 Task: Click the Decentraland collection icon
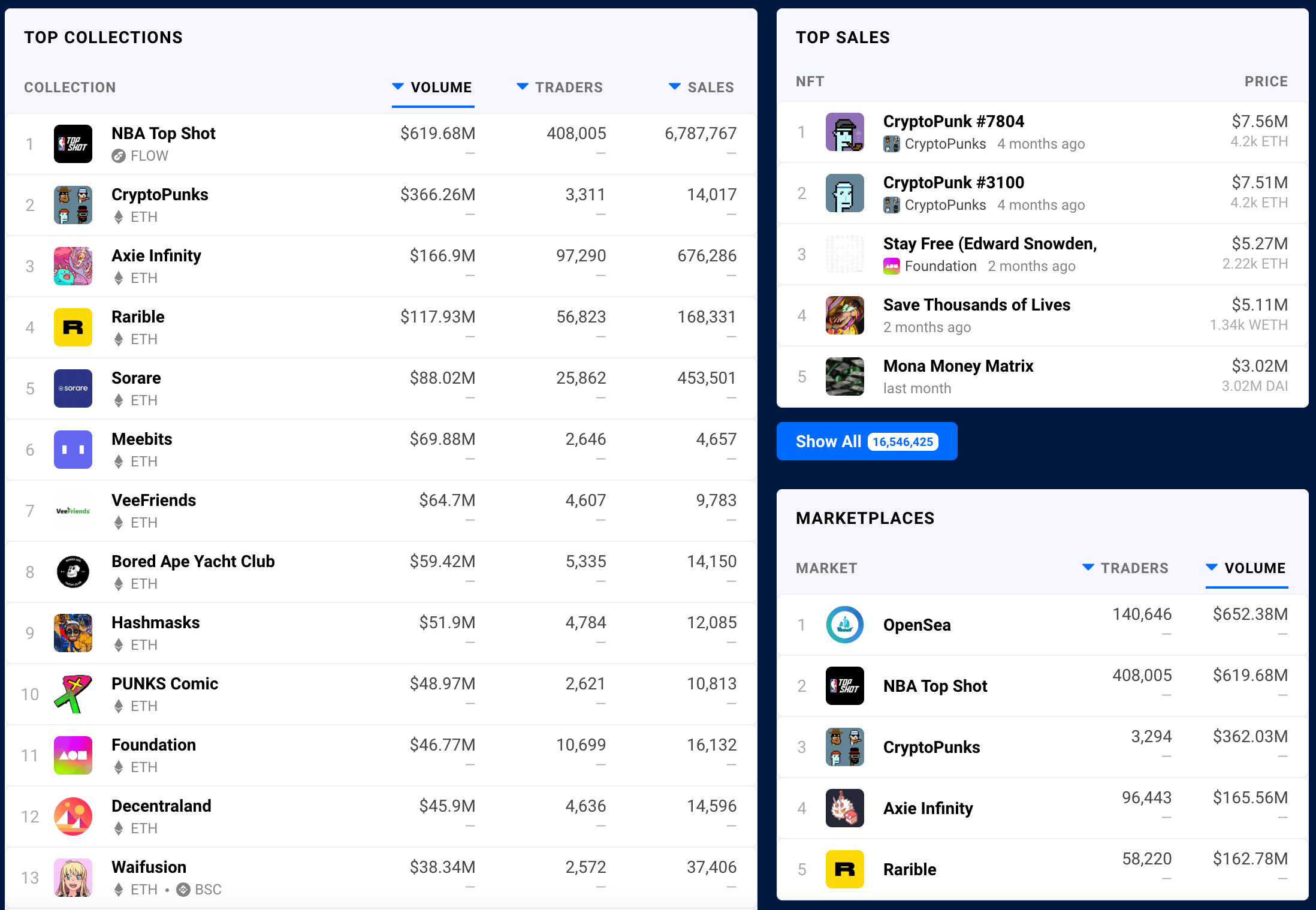coord(73,816)
